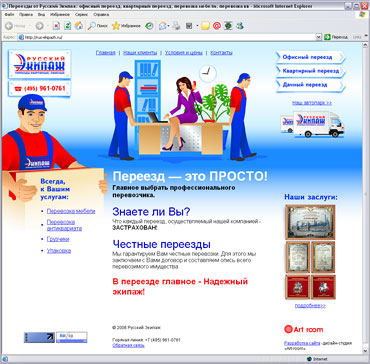Open the Условия и цены link
The image size is (370, 364).
click(184, 53)
